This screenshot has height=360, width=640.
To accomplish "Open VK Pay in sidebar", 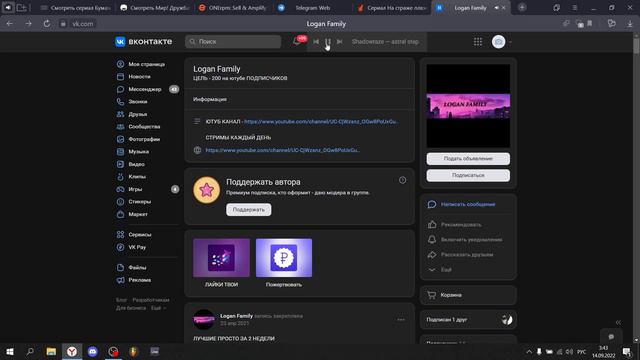I will tap(131, 247).
